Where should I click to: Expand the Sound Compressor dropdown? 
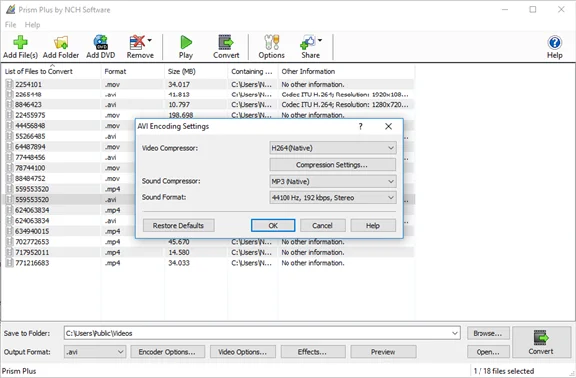[333, 181]
